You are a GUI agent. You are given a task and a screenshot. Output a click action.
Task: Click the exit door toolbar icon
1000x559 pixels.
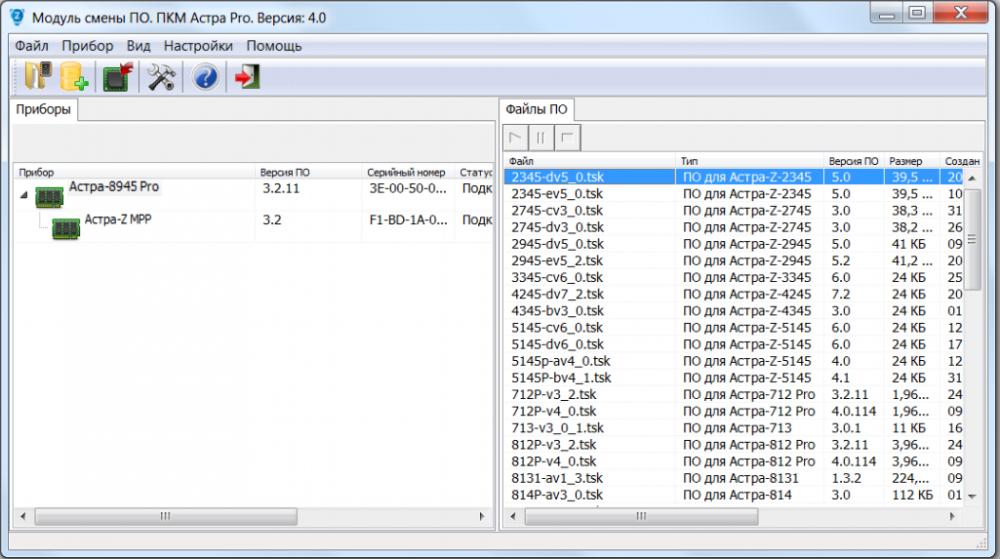point(247,77)
